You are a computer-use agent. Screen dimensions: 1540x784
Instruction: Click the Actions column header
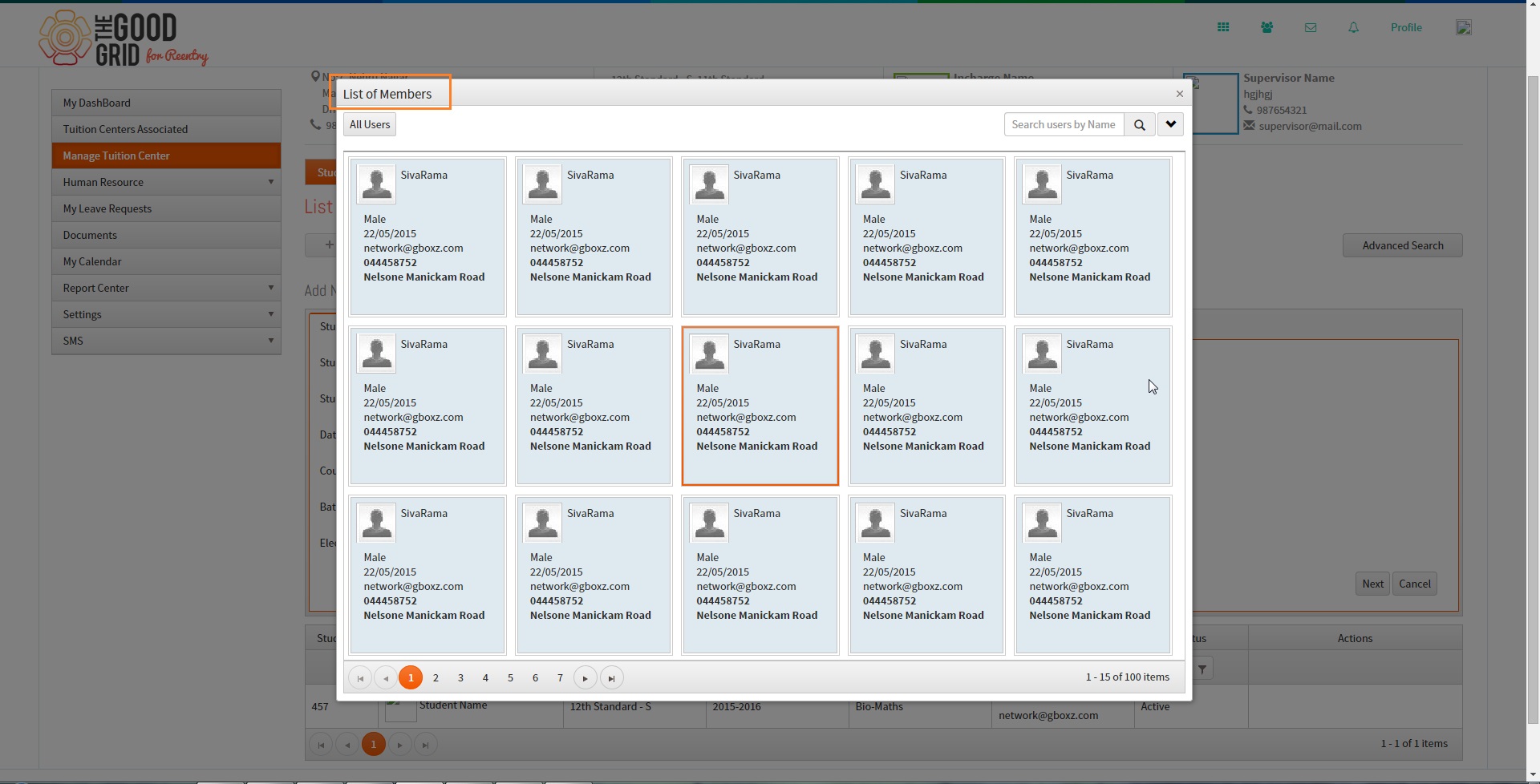[x=1355, y=638]
